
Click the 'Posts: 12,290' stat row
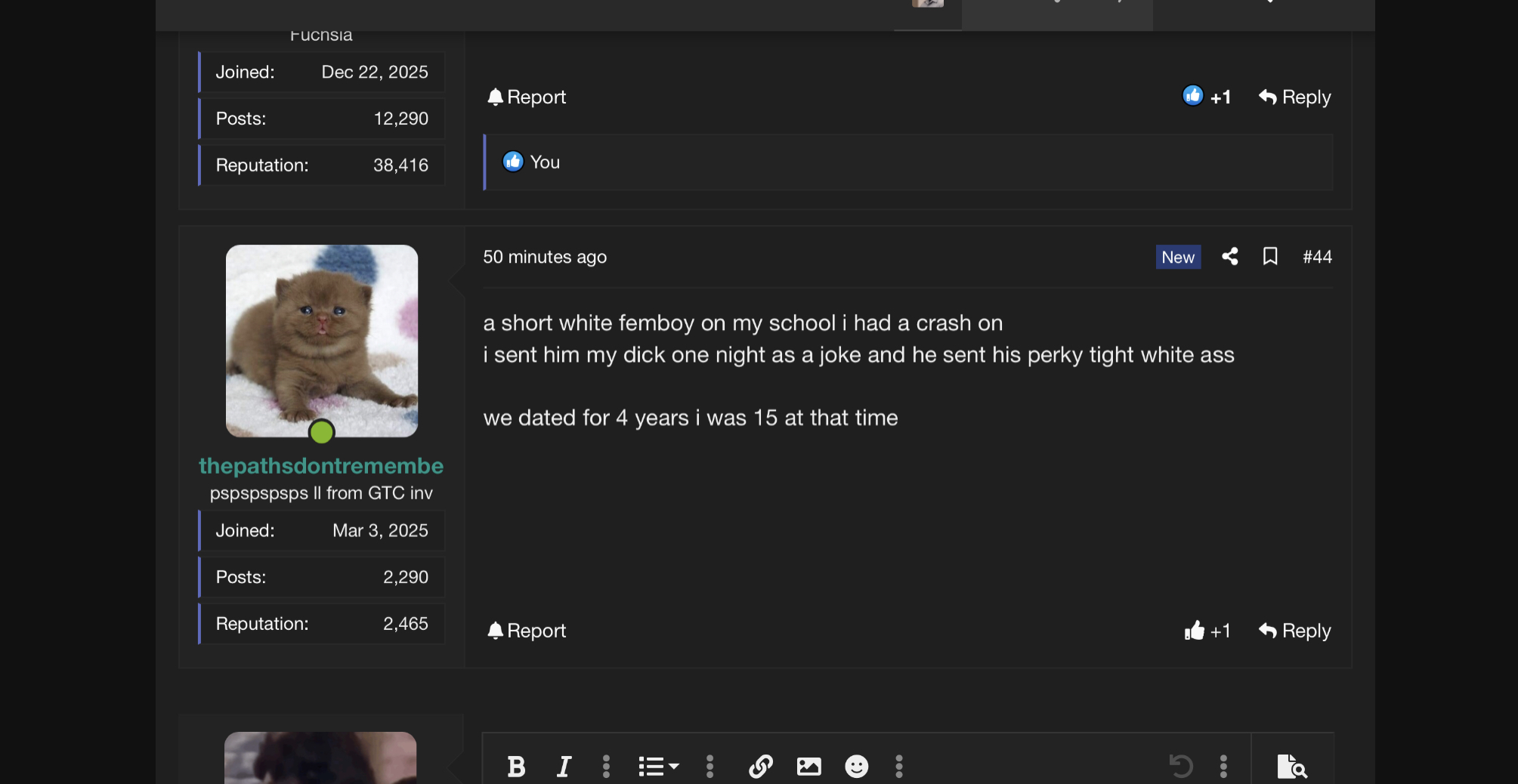[322, 119]
